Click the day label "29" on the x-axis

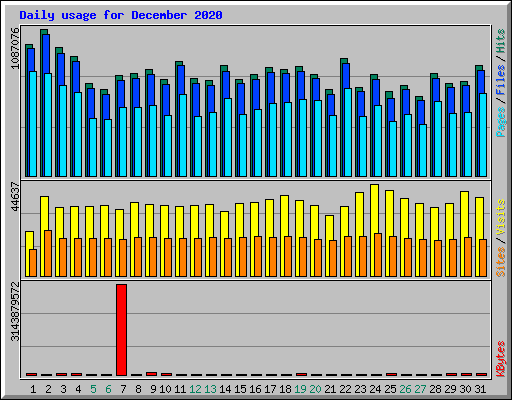(x=450, y=389)
